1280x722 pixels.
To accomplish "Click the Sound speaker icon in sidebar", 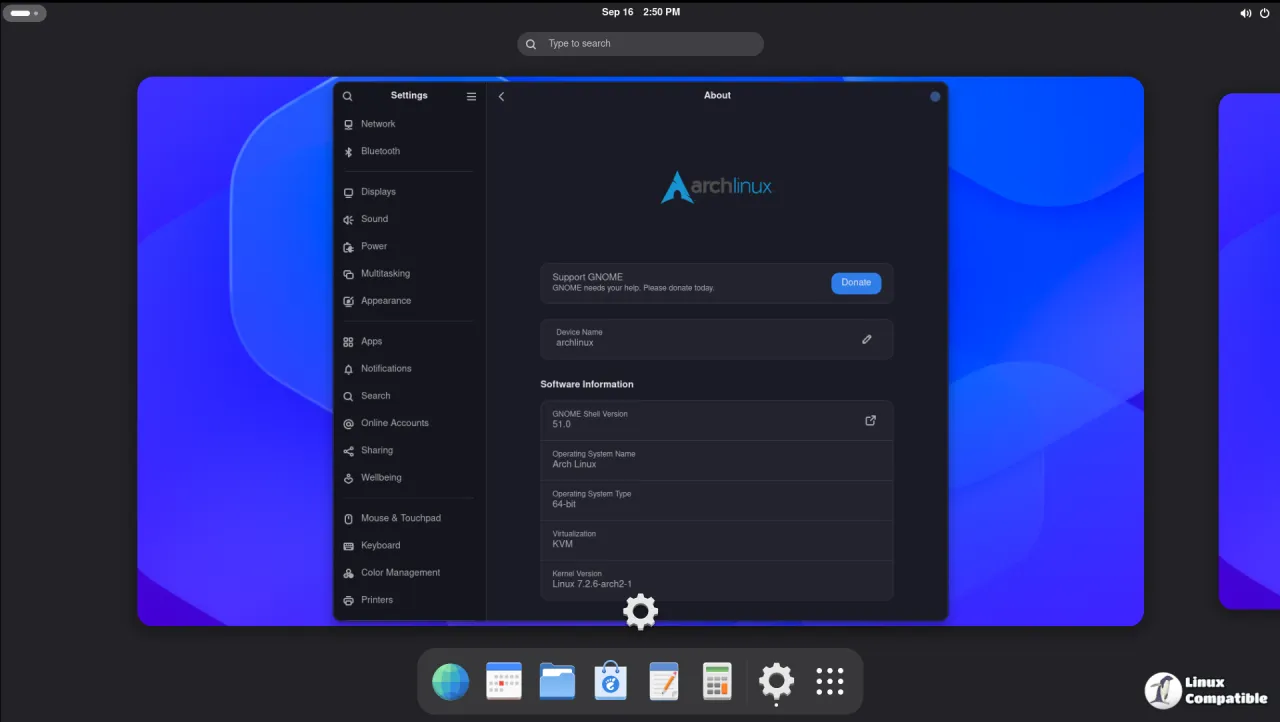I will (348, 220).
